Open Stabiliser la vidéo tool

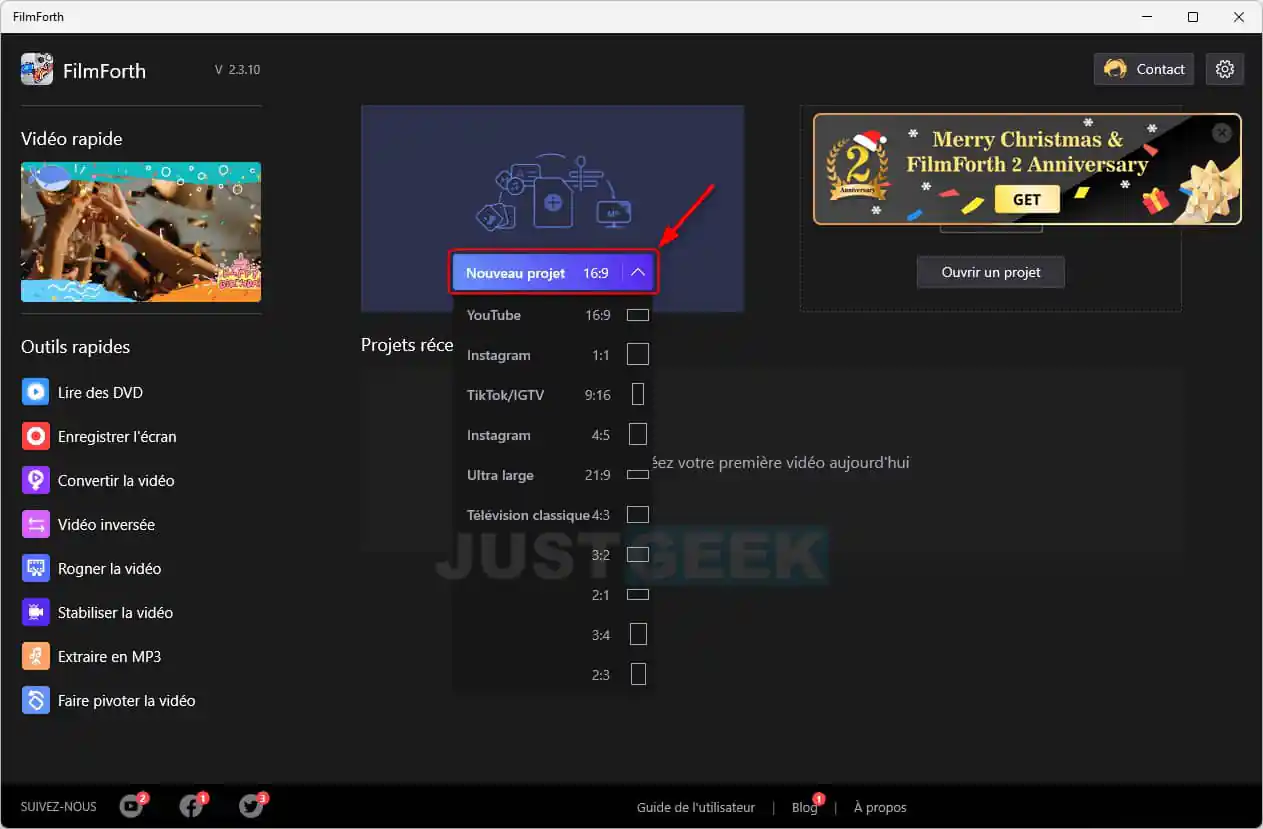pos(97,612)
